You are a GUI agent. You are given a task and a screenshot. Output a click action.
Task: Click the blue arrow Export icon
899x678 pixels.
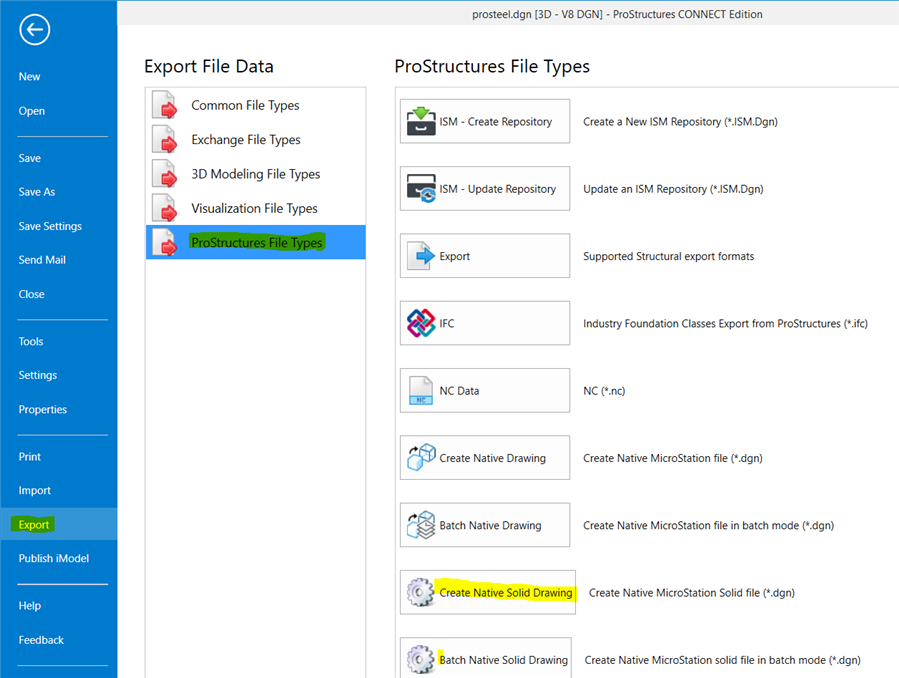pos(421,256)
